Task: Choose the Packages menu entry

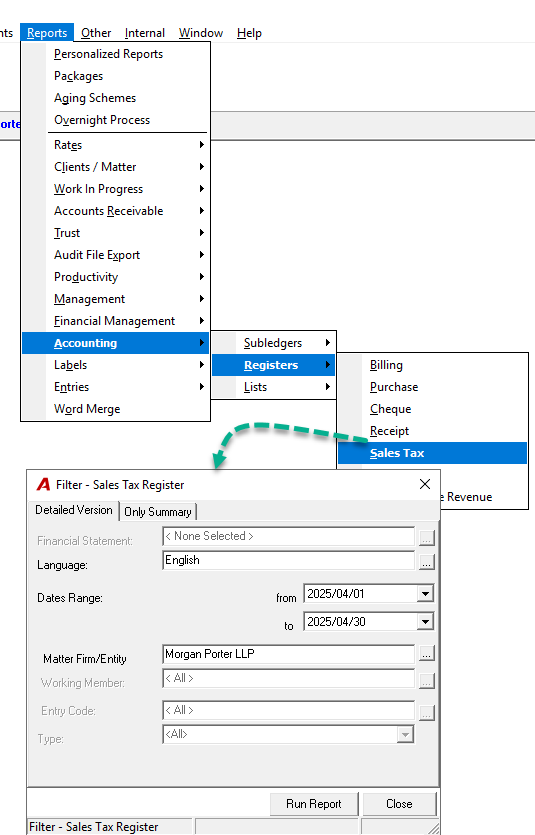Action: tap(116, 76)
